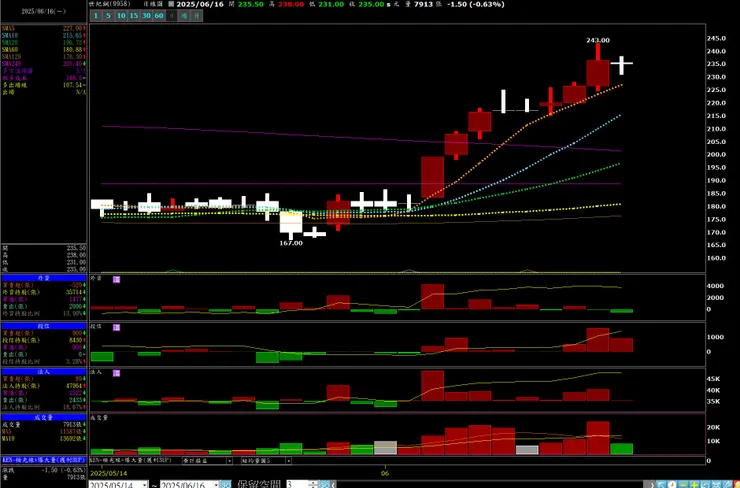The width and height of the screenshot is (740, 488).
Task: Click the SMA240 indicator row
Action: (x=43, y=64)
